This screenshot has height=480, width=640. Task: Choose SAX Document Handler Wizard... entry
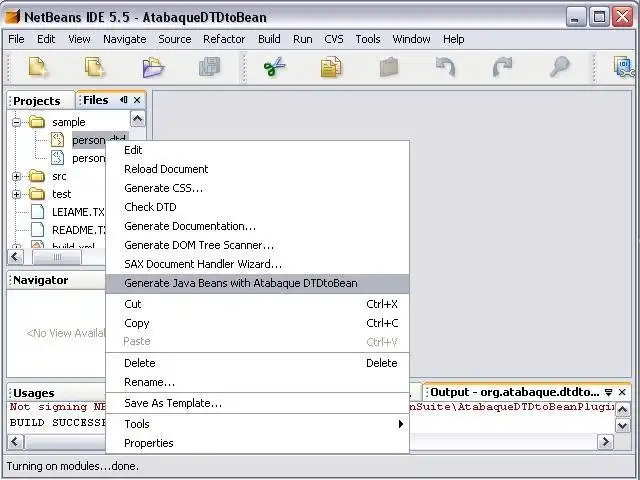pos(257,264)
